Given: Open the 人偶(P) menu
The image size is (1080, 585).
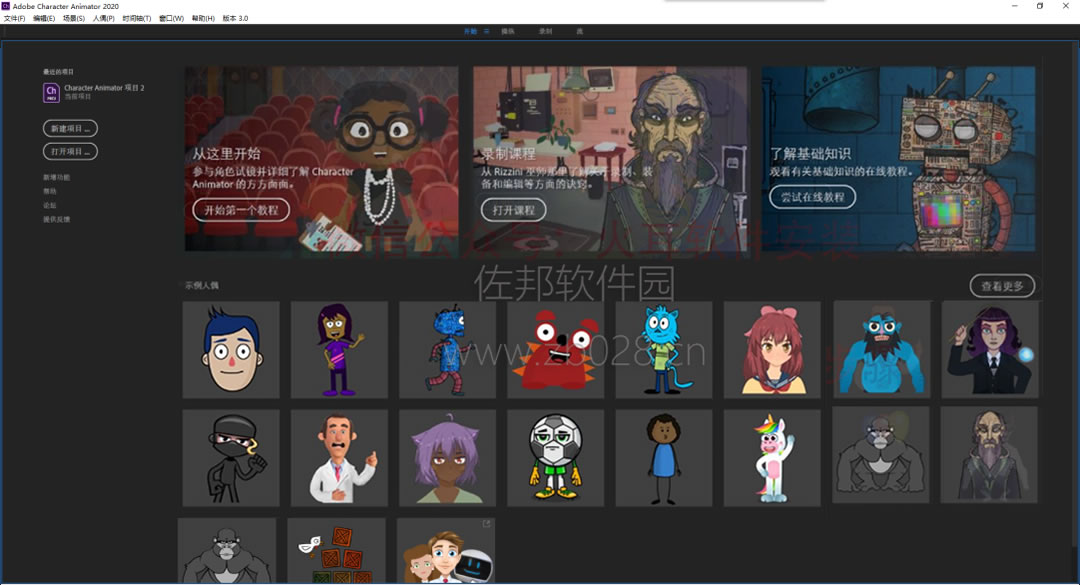Looking at the screenshot, I should click(x=103, y=19).
